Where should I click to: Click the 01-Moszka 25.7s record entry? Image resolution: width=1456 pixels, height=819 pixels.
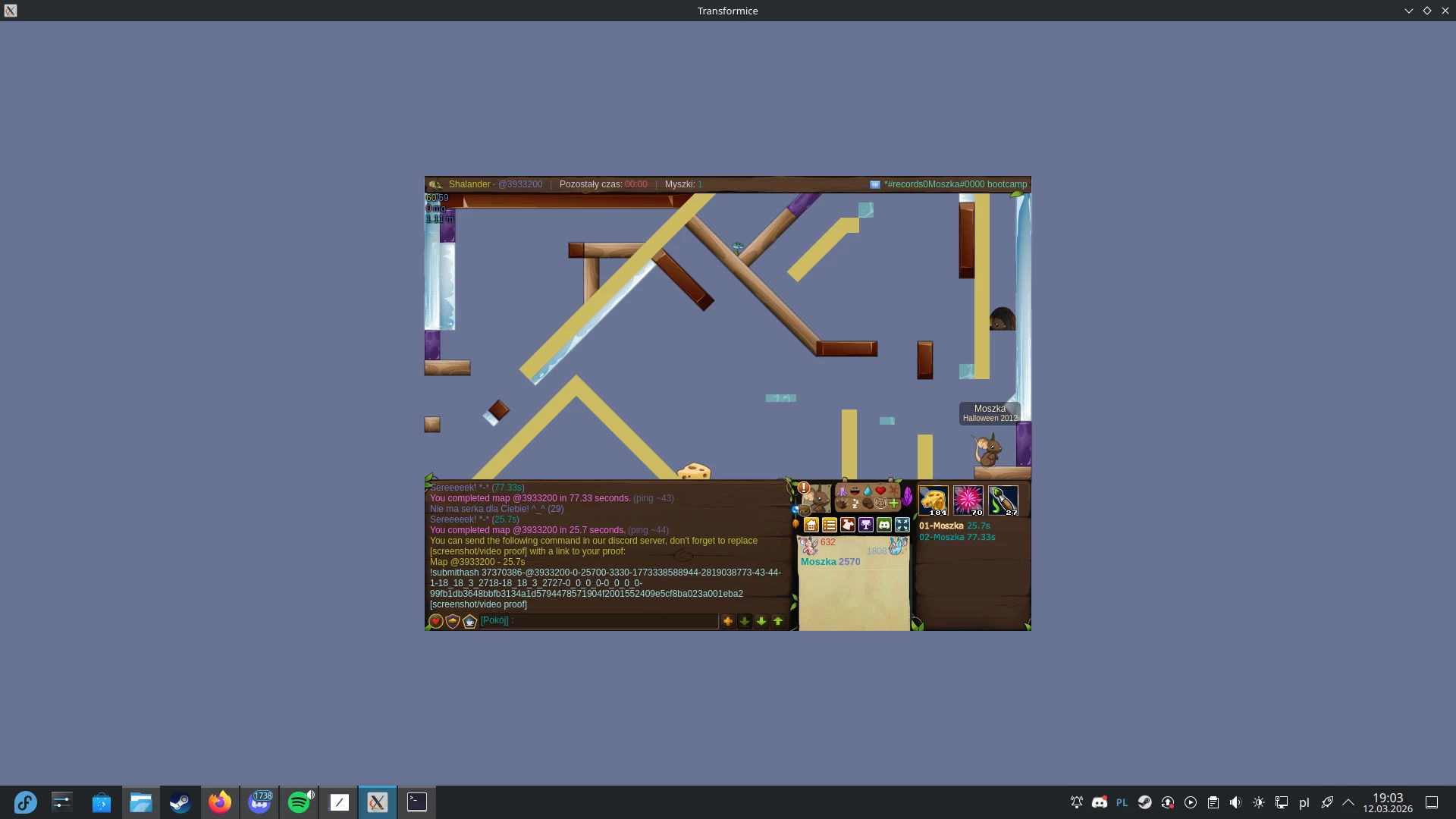(x=955, y=526)
